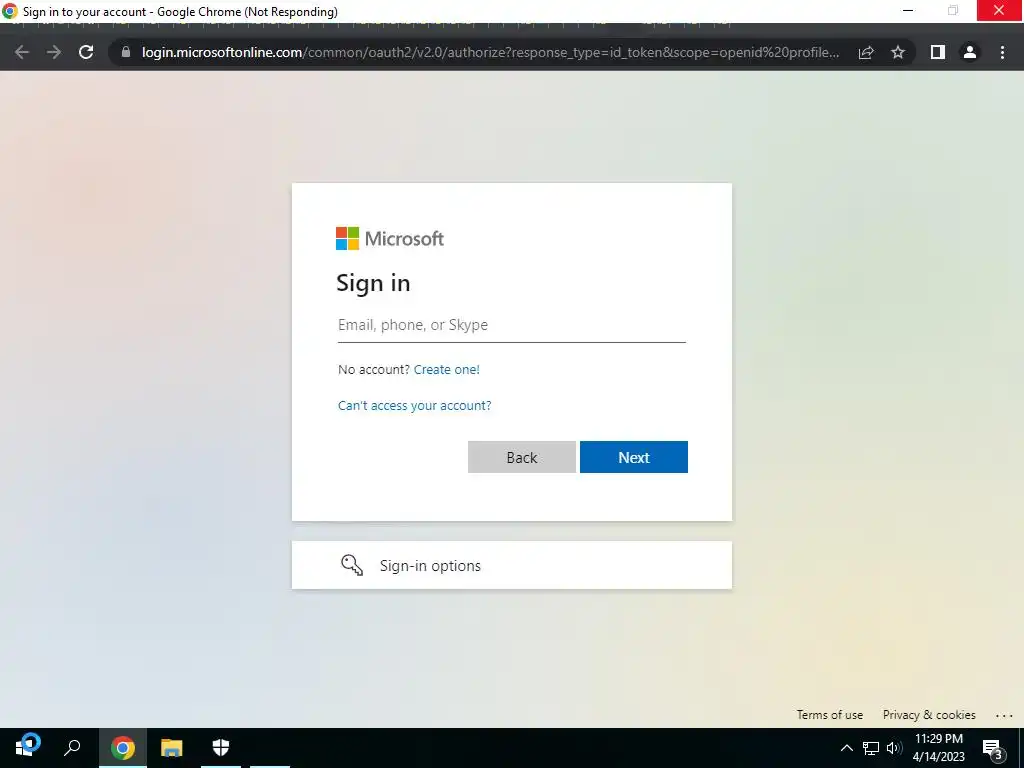This screenshot has height=768, width=1024.
Task: Click Chrome icon in taskbar
Action: 123,748
